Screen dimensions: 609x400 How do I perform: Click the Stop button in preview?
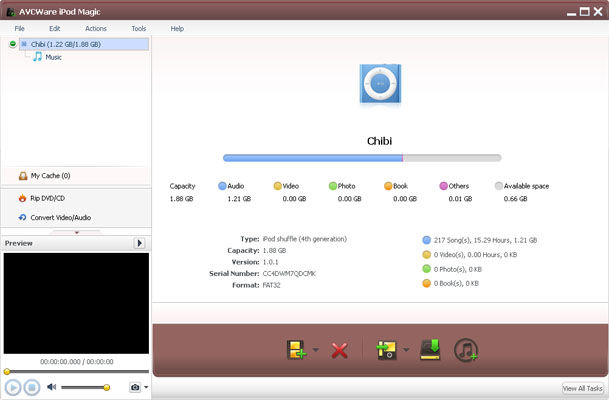coord(32,387)
